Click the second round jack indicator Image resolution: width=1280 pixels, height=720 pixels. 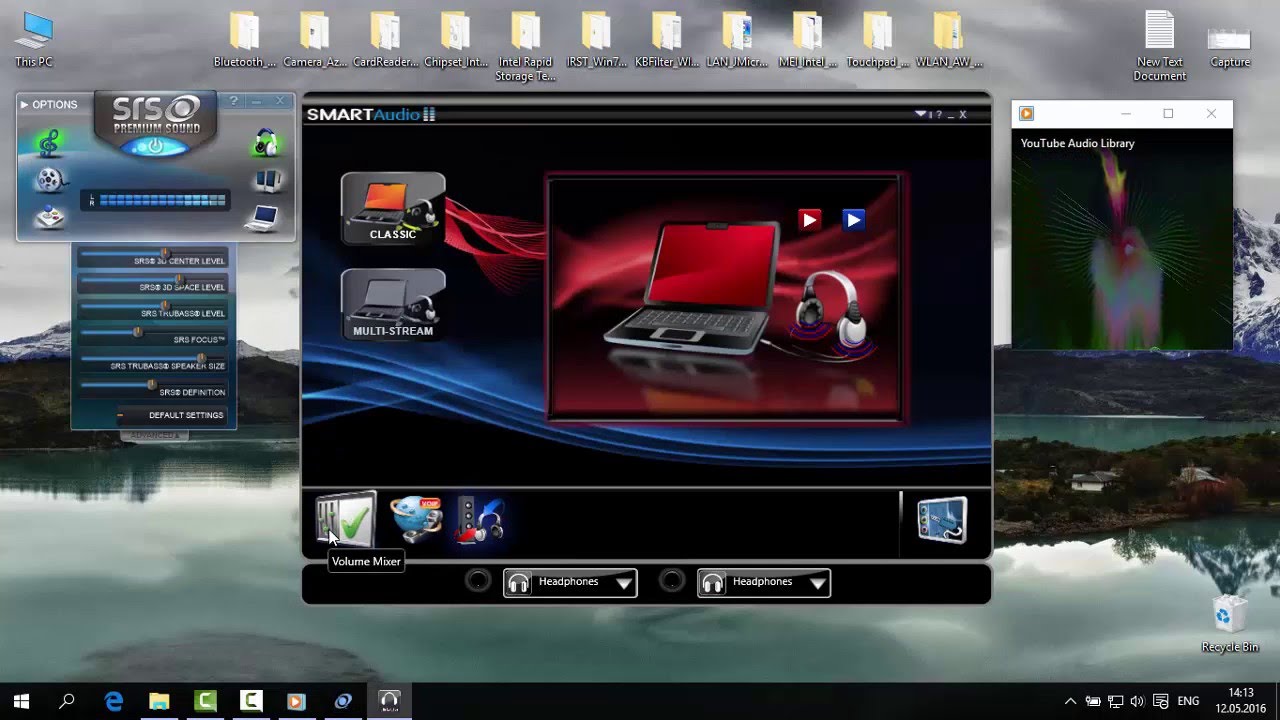pos(672,581)
